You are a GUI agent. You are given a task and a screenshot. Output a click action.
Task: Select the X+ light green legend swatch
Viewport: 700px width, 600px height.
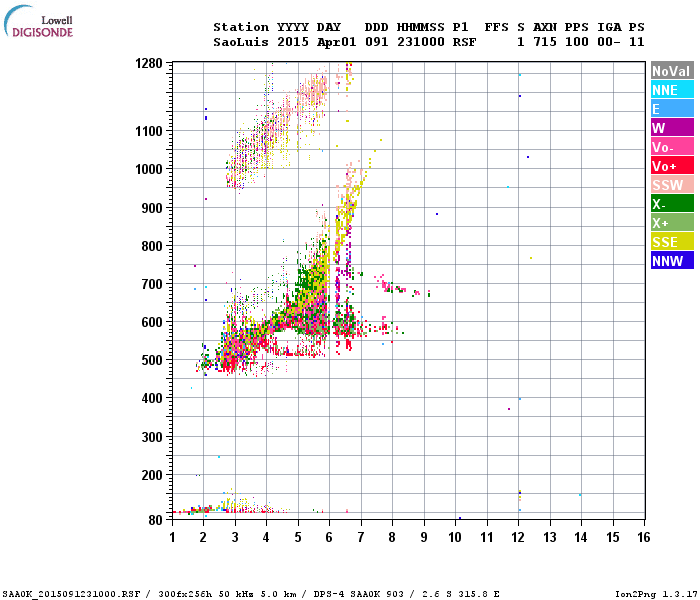click(672, 222)
